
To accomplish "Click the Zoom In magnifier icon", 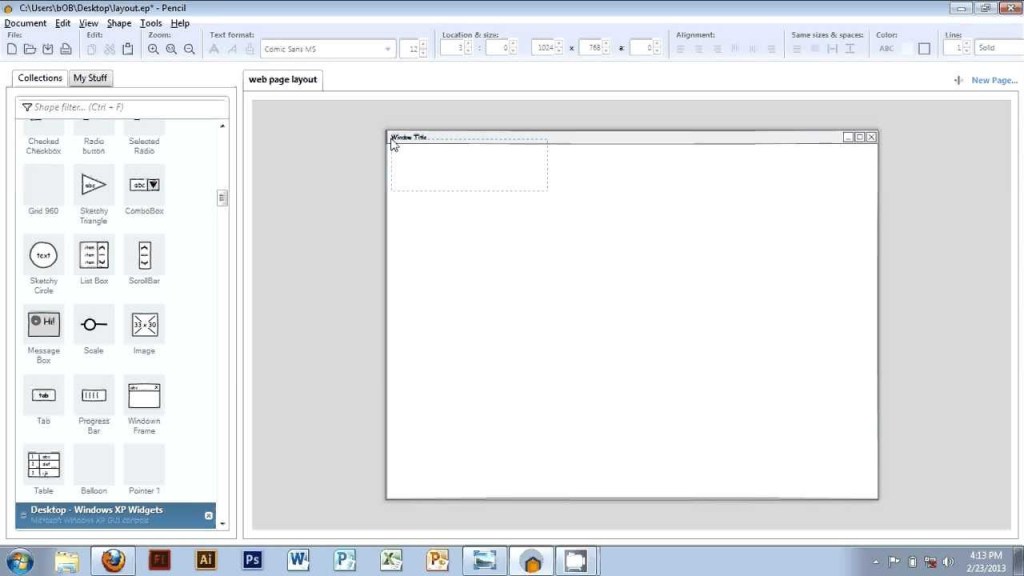I will point(154,49).
